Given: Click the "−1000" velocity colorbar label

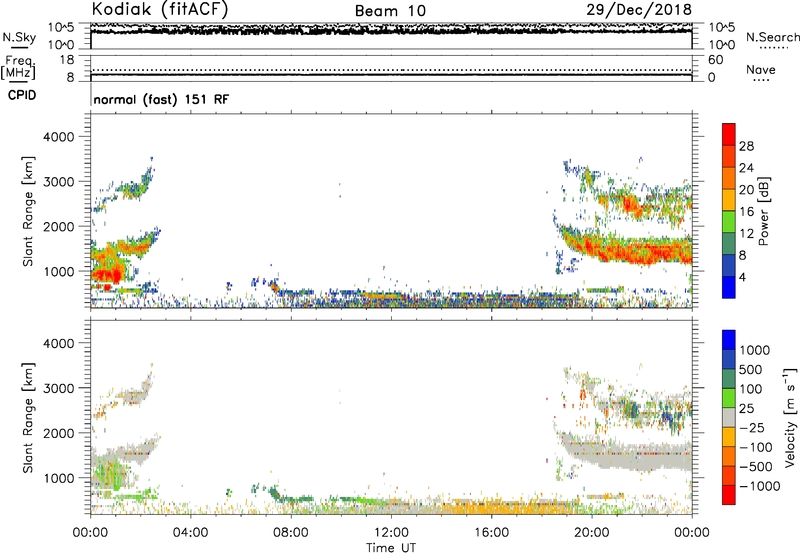Looking at the screenshot, I should click(760, 486).
